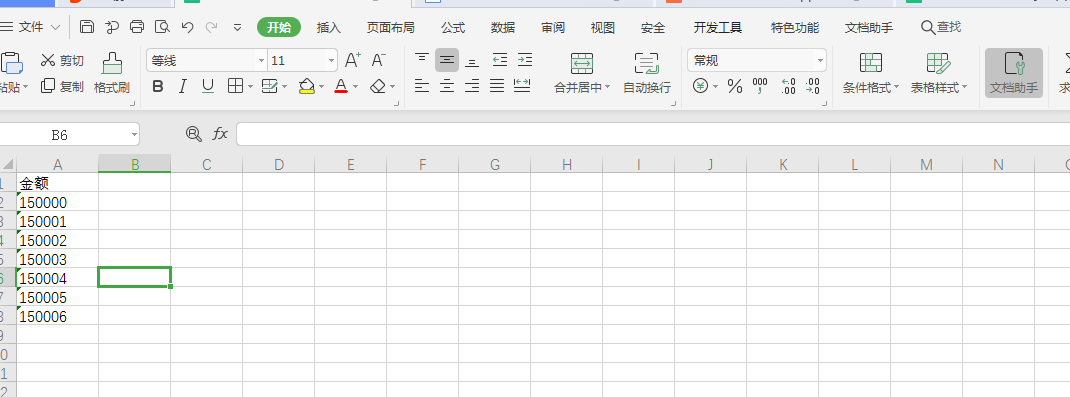Viewport: 1070px width, 397px height.
Task: Increase font size with A+ icon
Action: [x=353, y=60]
